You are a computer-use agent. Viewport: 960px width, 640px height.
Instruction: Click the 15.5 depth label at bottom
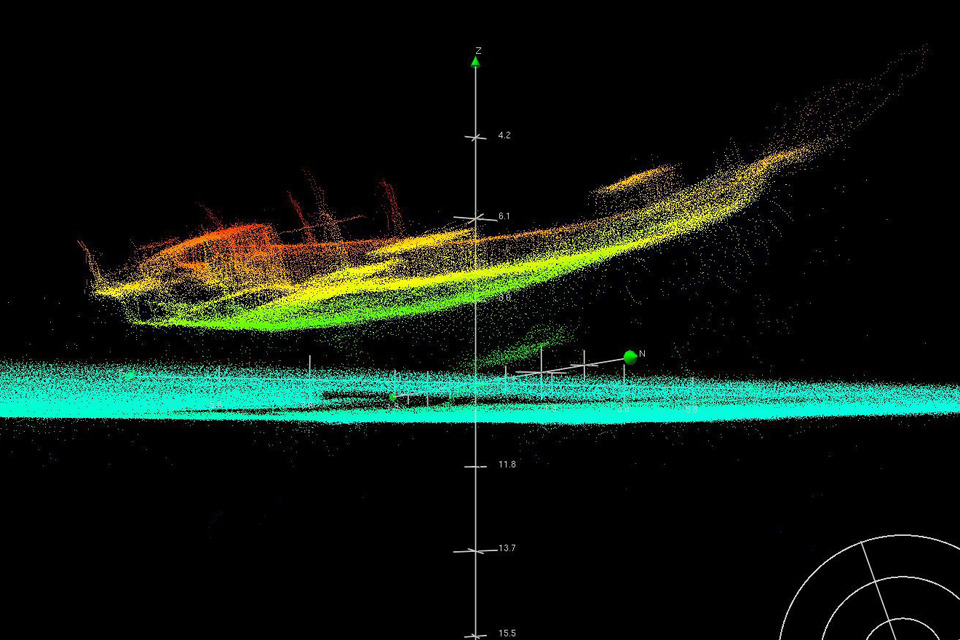pos(506,633)
